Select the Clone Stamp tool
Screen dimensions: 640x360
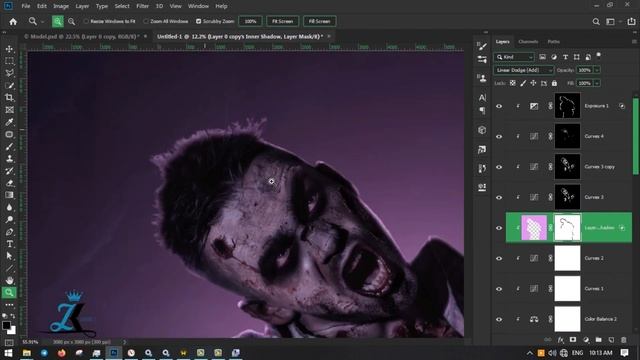coord(9,158)
